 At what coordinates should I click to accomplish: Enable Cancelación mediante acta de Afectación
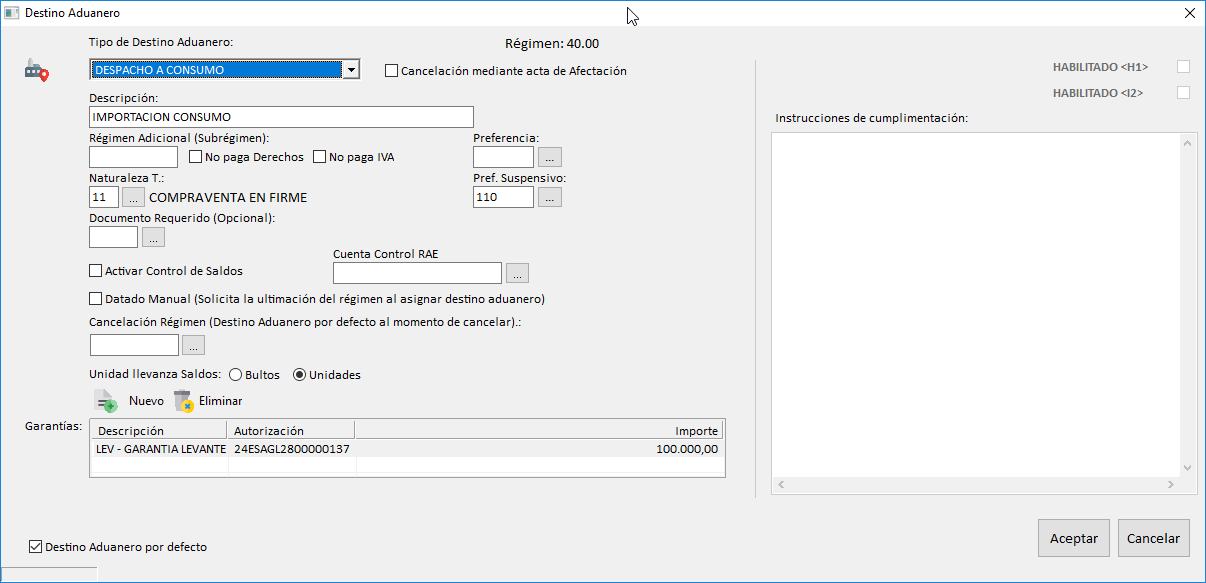coord(392,71)
